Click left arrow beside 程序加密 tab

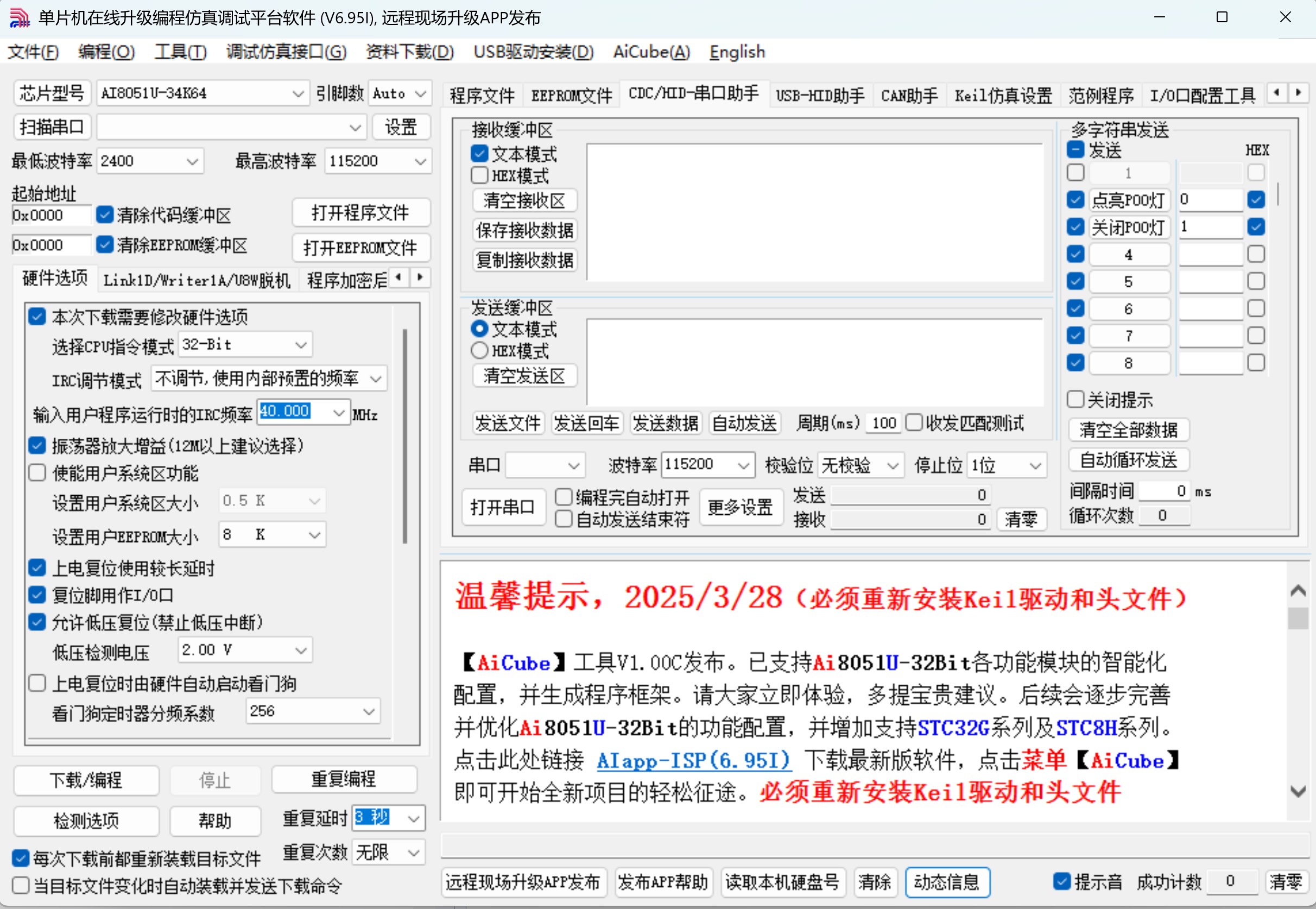(398, 277)
